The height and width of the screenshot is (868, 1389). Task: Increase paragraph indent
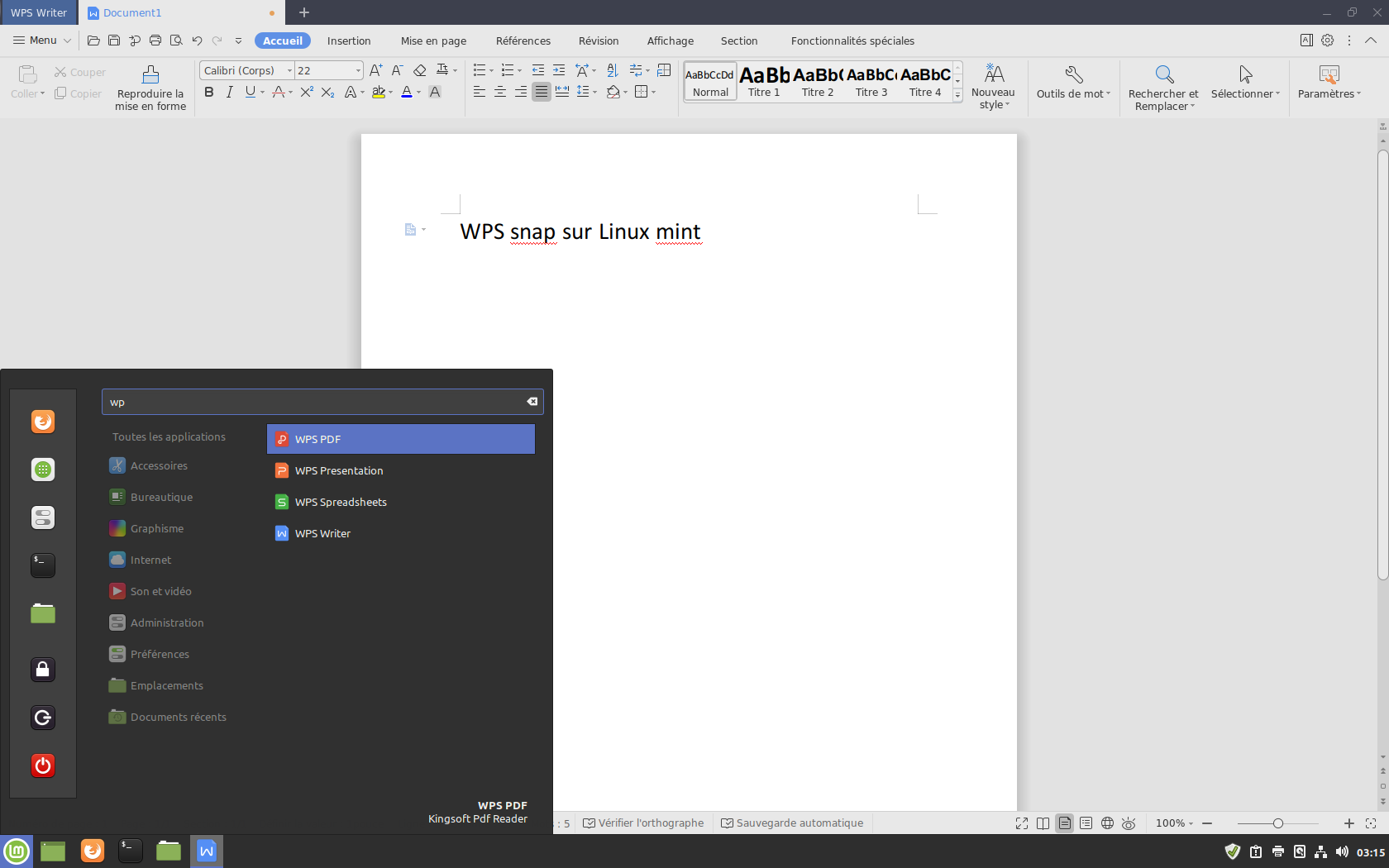559,70
